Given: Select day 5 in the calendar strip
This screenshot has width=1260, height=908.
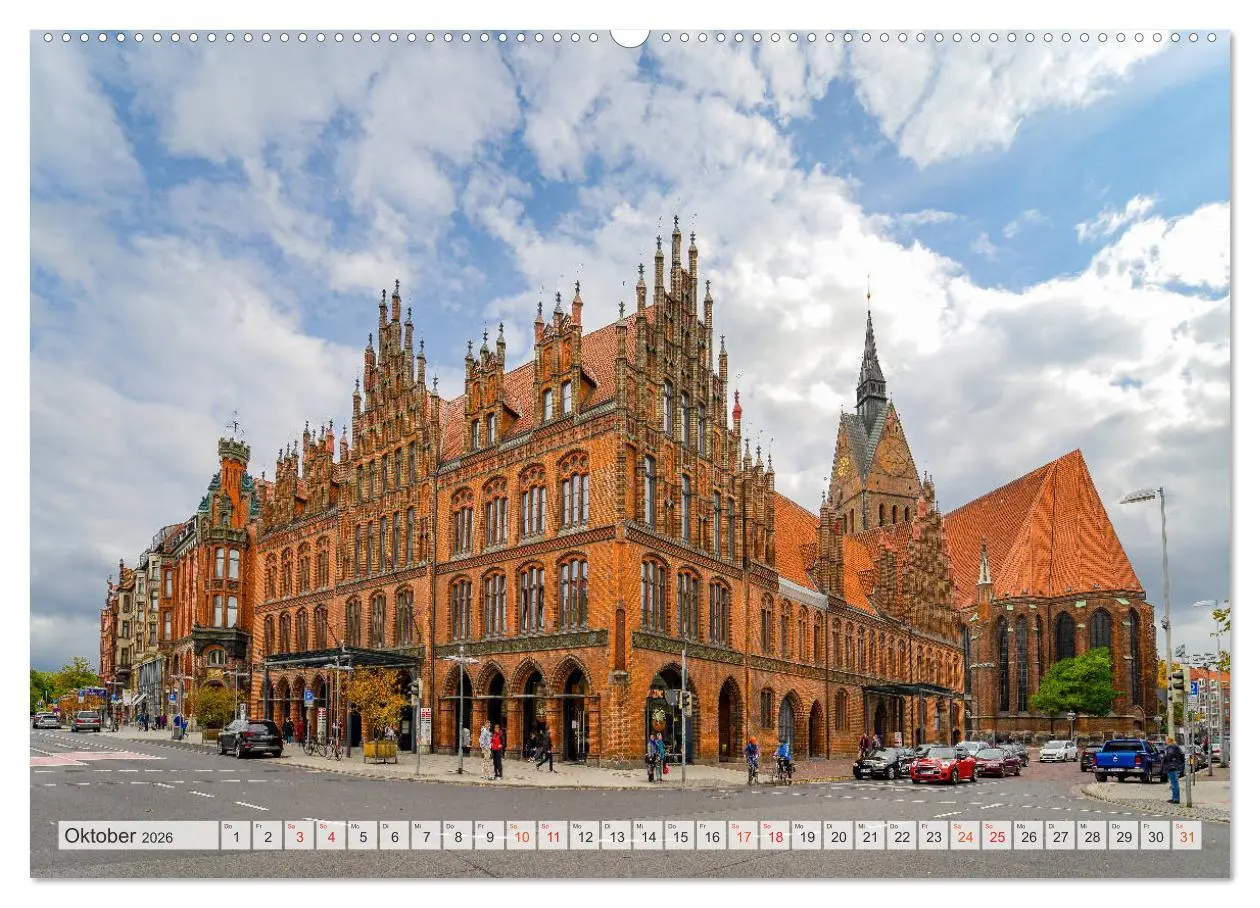Looking at the screenshot, I should 362,836.
